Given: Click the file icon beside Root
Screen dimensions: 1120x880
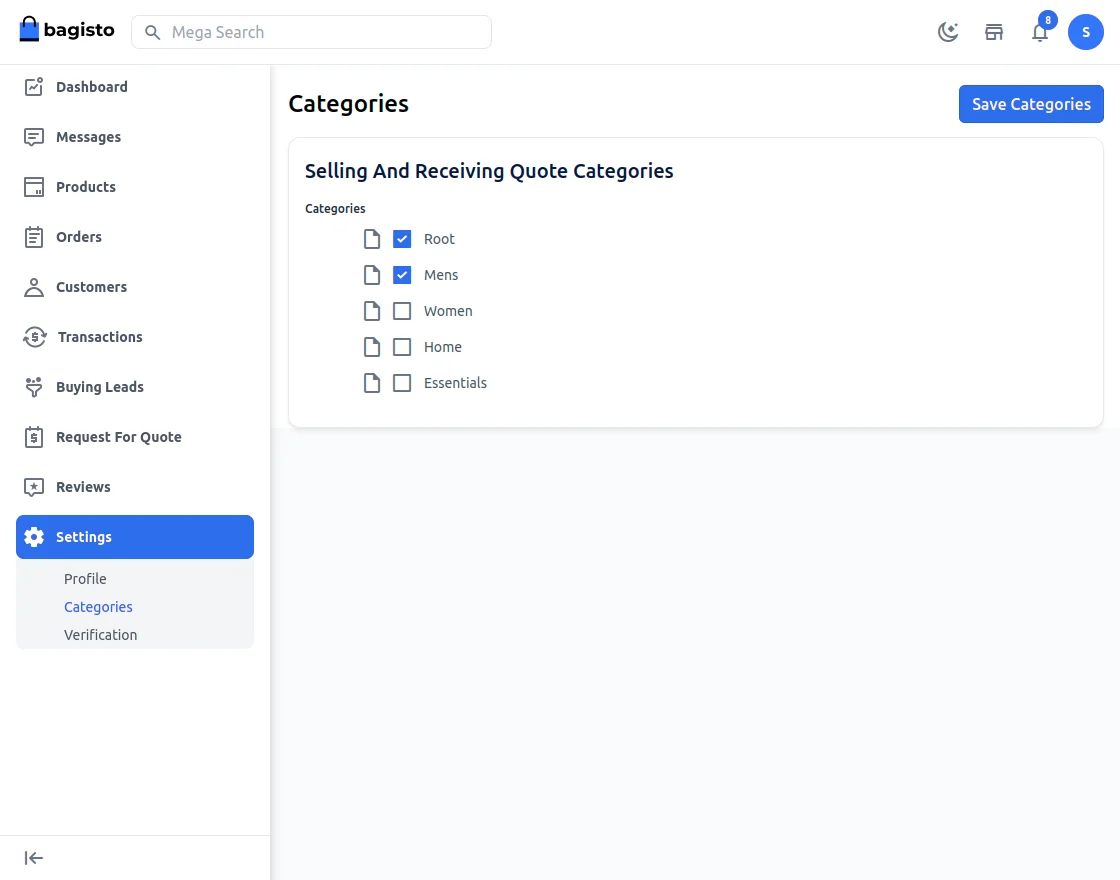Looking at the screenshot, I should pos(372,239).
